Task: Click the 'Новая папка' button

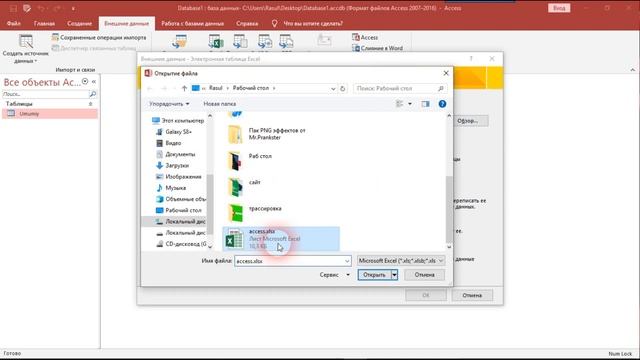Action: point(220,104)
